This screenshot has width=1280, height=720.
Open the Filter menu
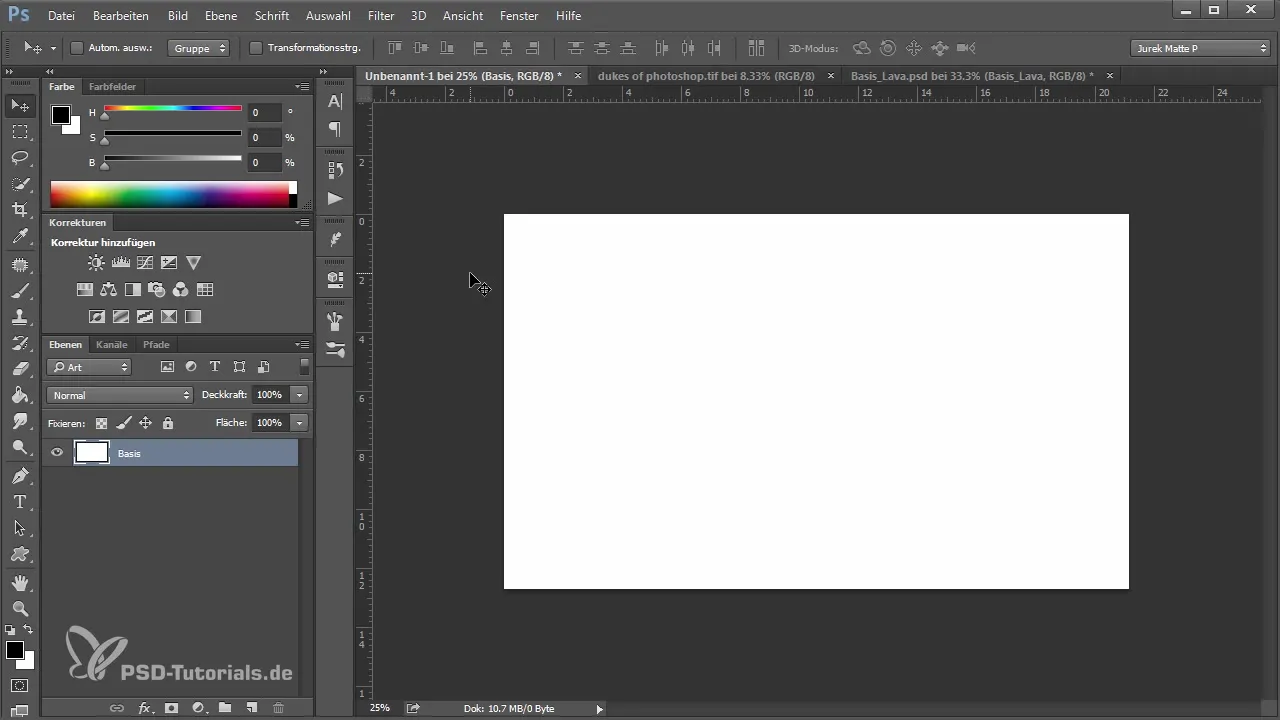[x=380, y=16]
